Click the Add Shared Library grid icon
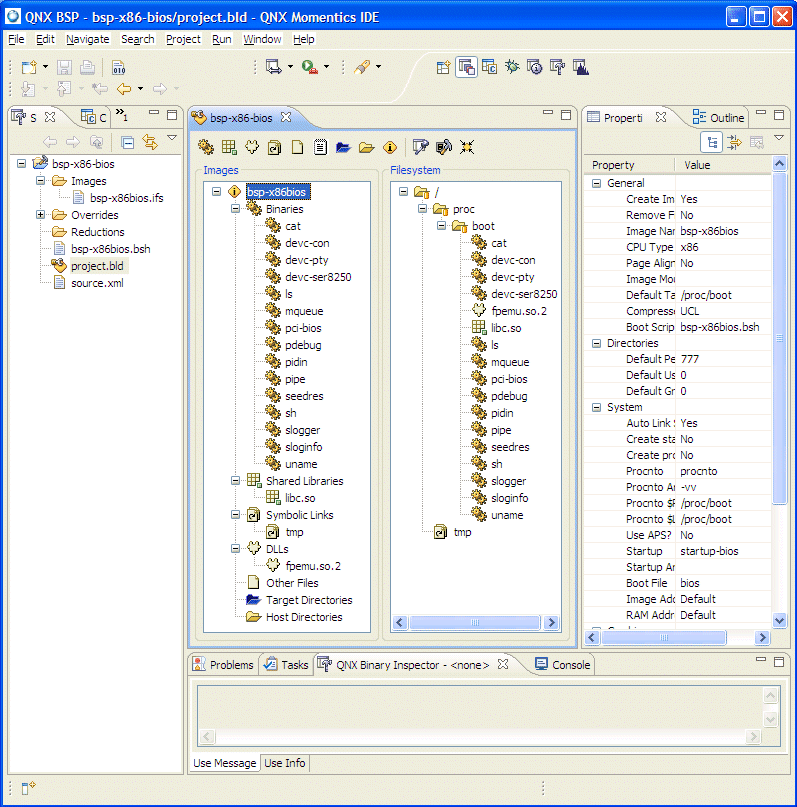Viewport: 797px width, 807px height. [x=229, y=147]
